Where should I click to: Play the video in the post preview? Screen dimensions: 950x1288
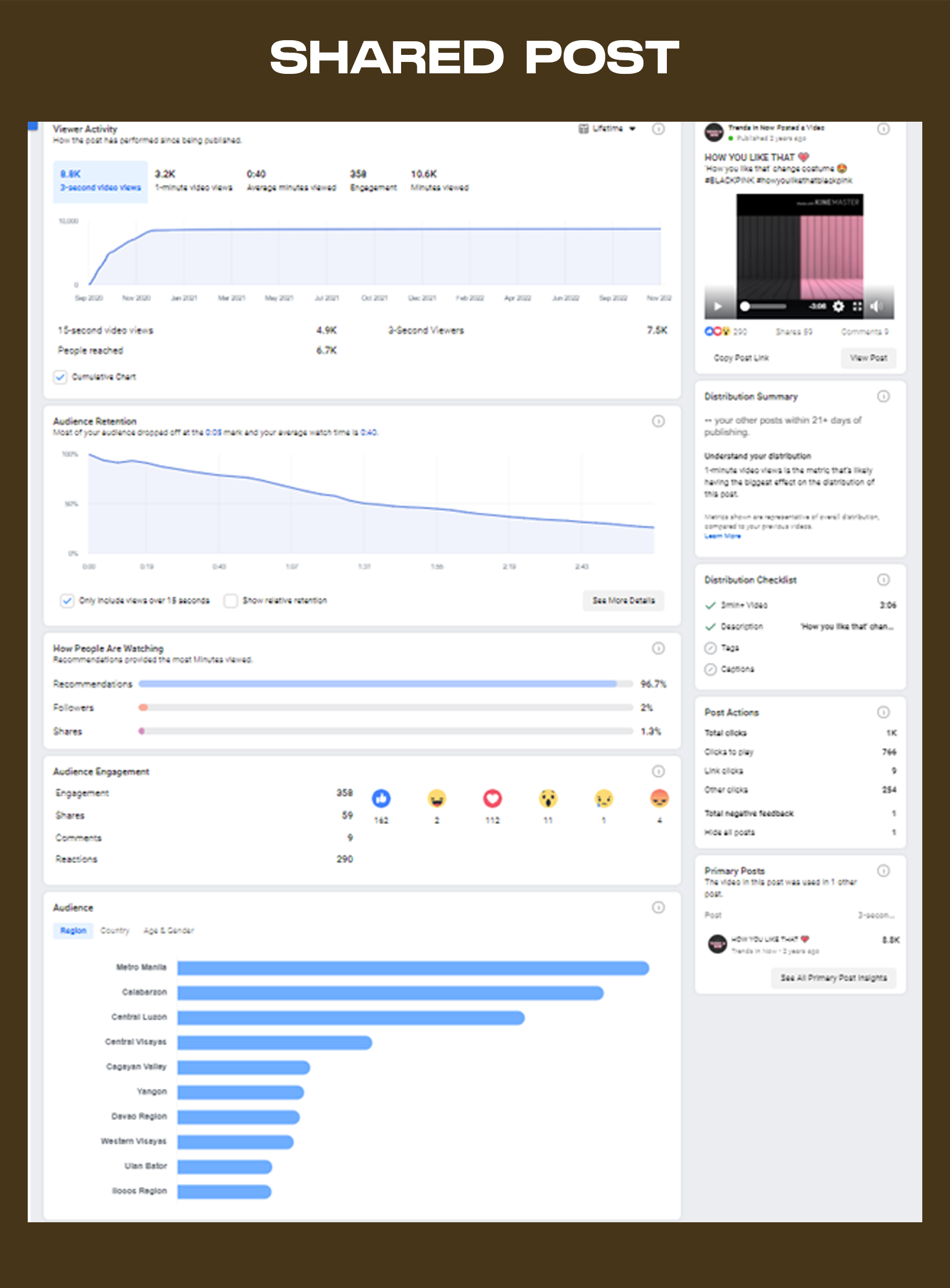click(718, 306)
